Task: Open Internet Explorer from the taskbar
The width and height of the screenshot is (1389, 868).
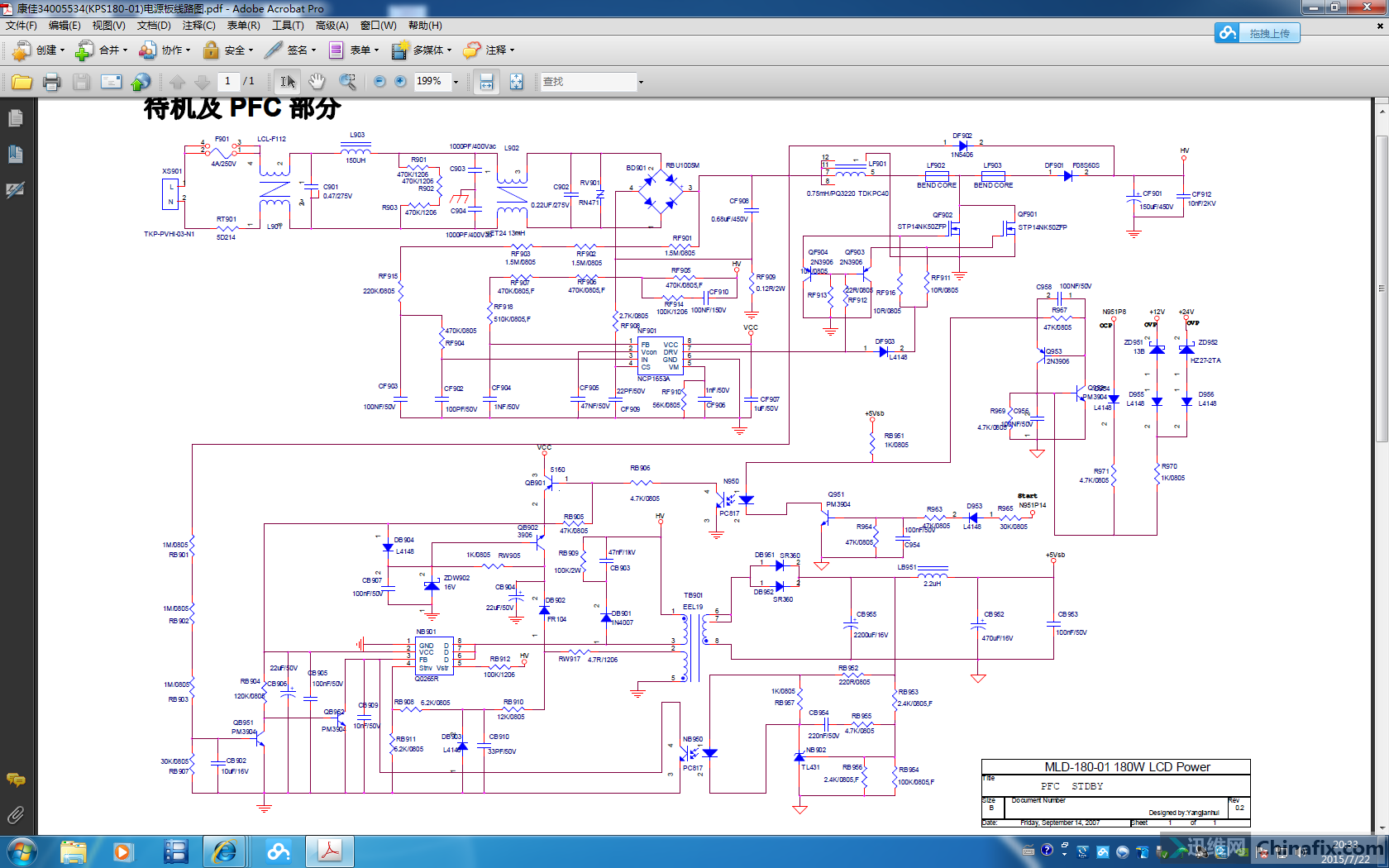Action: (225, 851)
